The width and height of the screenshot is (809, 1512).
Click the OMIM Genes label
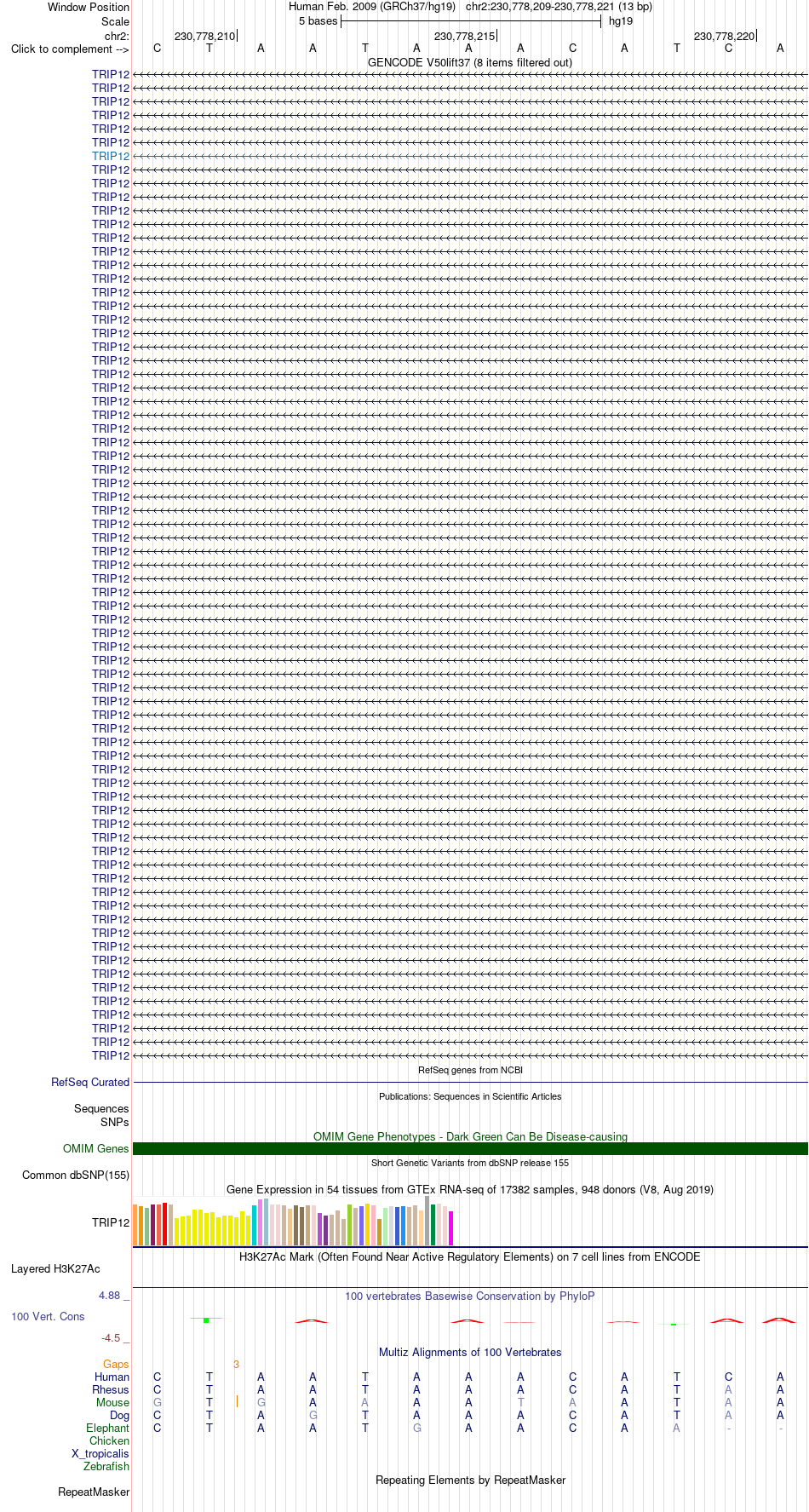pyautogui.click(x=96, y=1149)
